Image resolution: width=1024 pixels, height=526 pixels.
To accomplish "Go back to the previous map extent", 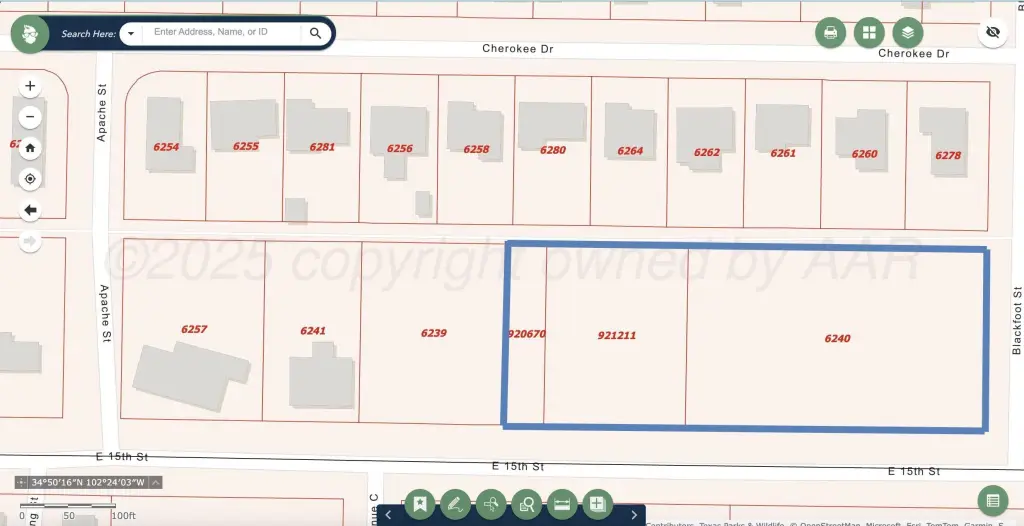I will pos(30,210).
